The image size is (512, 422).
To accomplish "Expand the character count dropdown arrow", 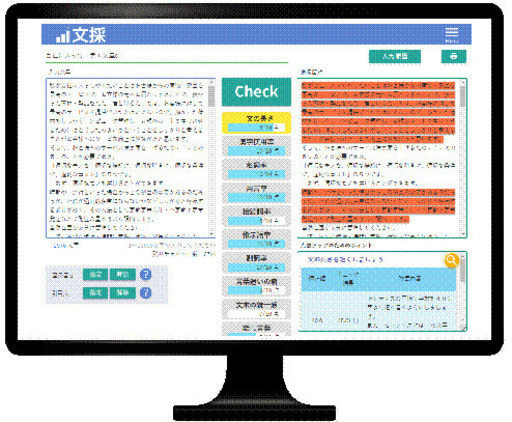I will (x=76, y=245).
